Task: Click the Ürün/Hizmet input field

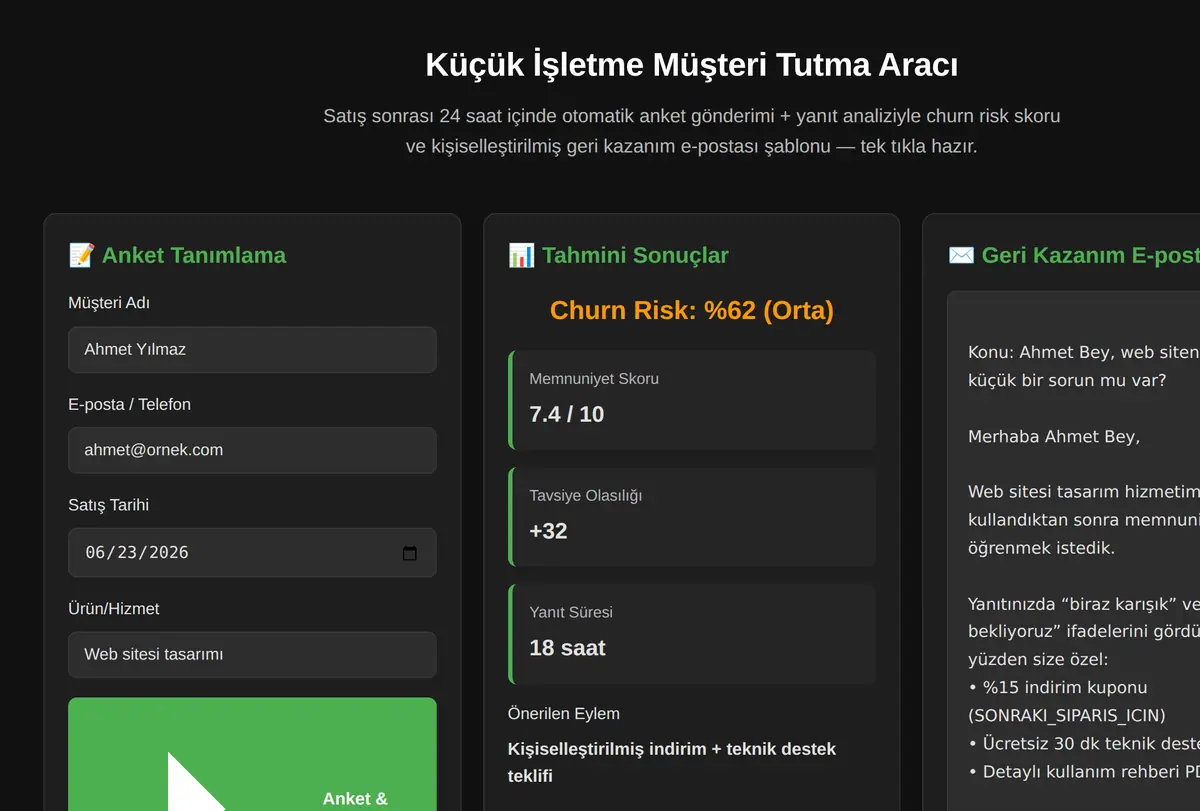Action: click(252, 655)
